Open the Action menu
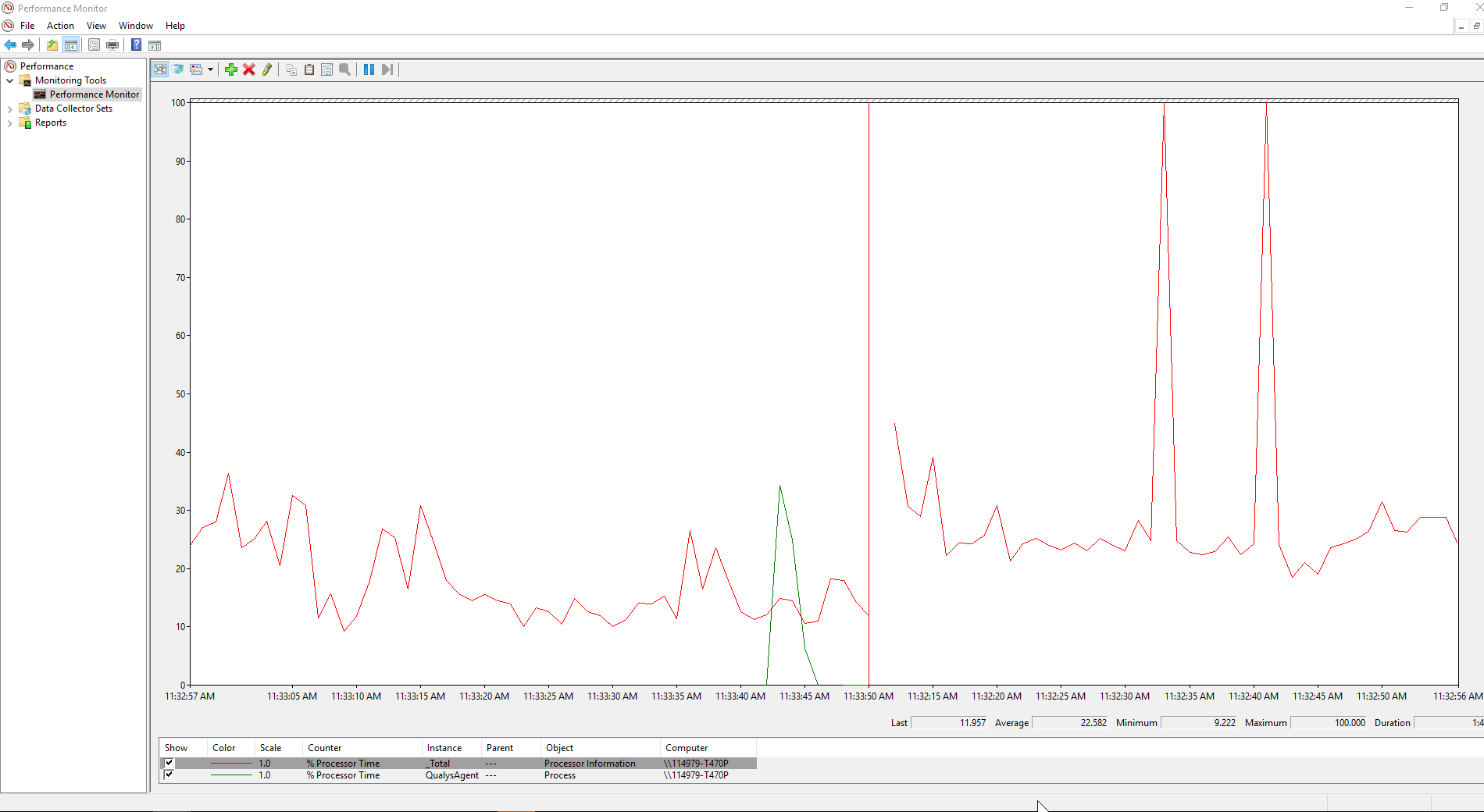The height and width of the screenshot is (812, 1484). click(x=60, y=26)
